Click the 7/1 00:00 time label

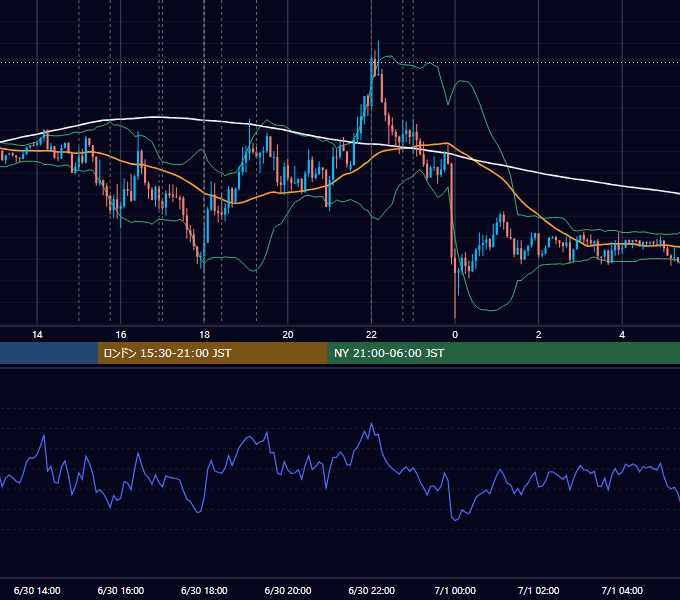pos(455,590)
